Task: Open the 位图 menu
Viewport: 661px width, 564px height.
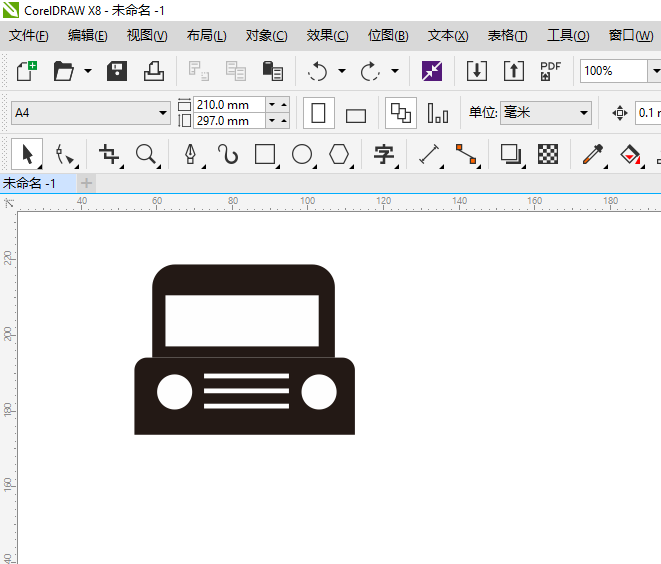Action: point(388,36)
